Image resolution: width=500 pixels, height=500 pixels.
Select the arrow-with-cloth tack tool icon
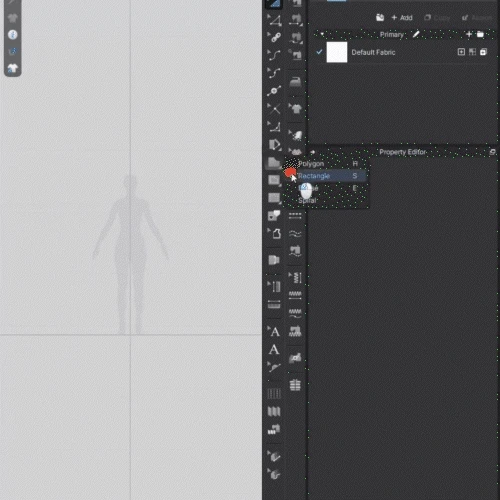pos(295,135)
